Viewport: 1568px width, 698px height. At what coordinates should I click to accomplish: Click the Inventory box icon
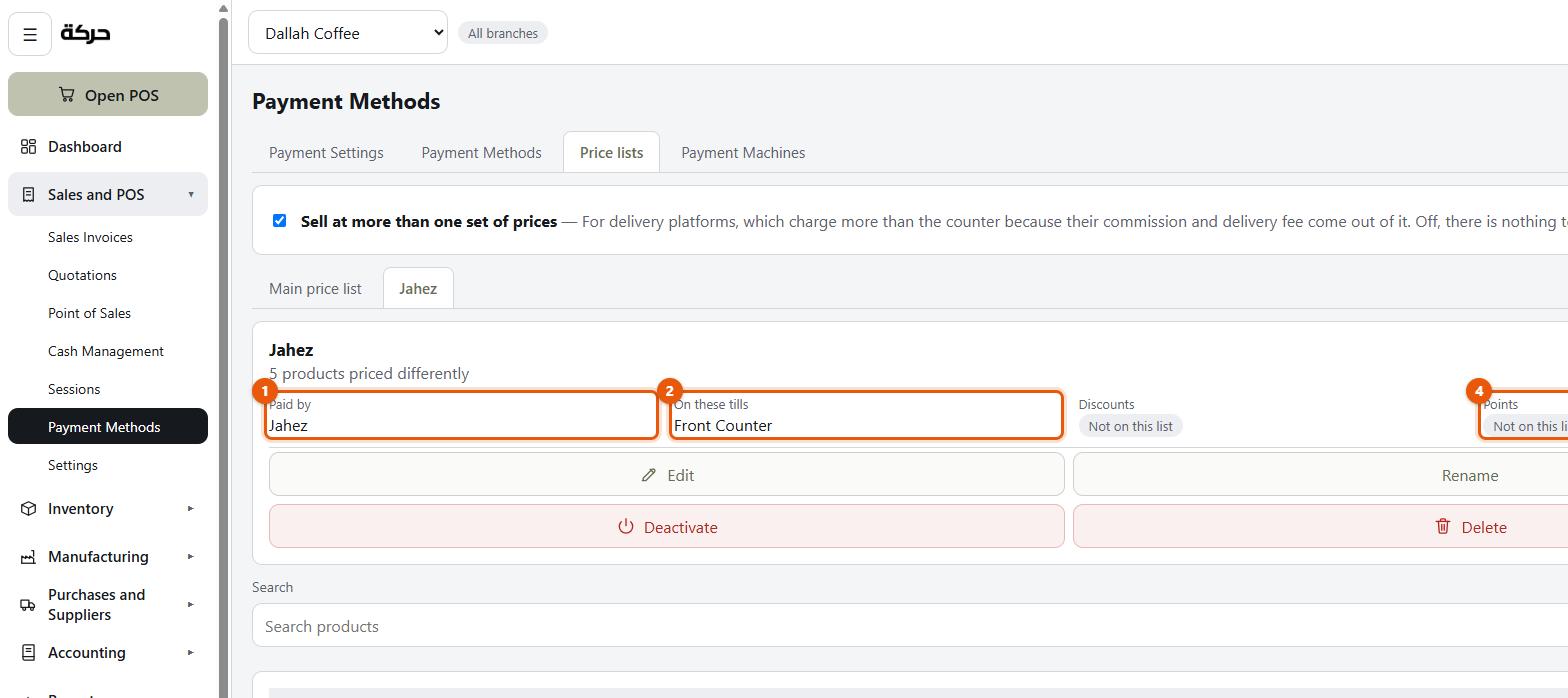click(x=28, y=509)
